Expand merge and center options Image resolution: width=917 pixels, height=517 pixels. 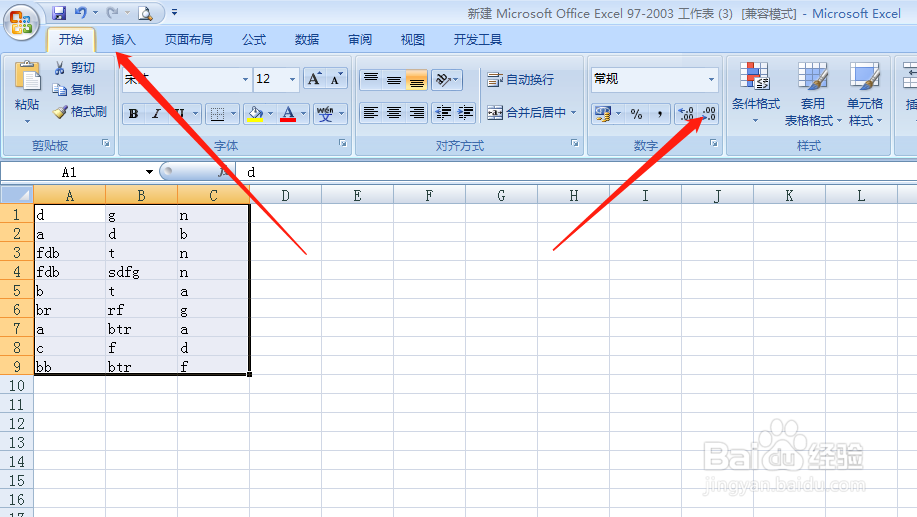(574, 112)
